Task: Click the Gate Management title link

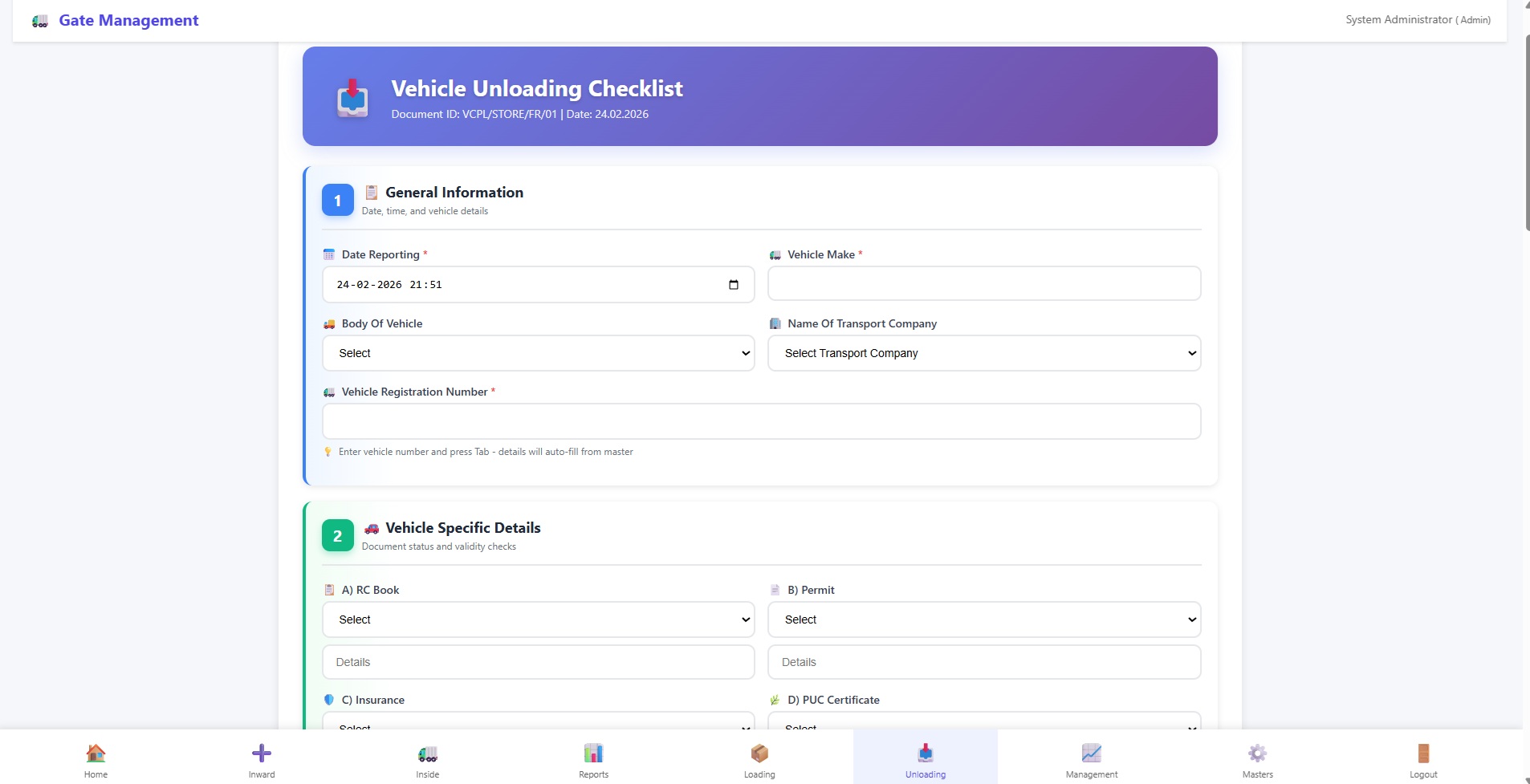Action: pyautogui.click(x=128, y=21)
